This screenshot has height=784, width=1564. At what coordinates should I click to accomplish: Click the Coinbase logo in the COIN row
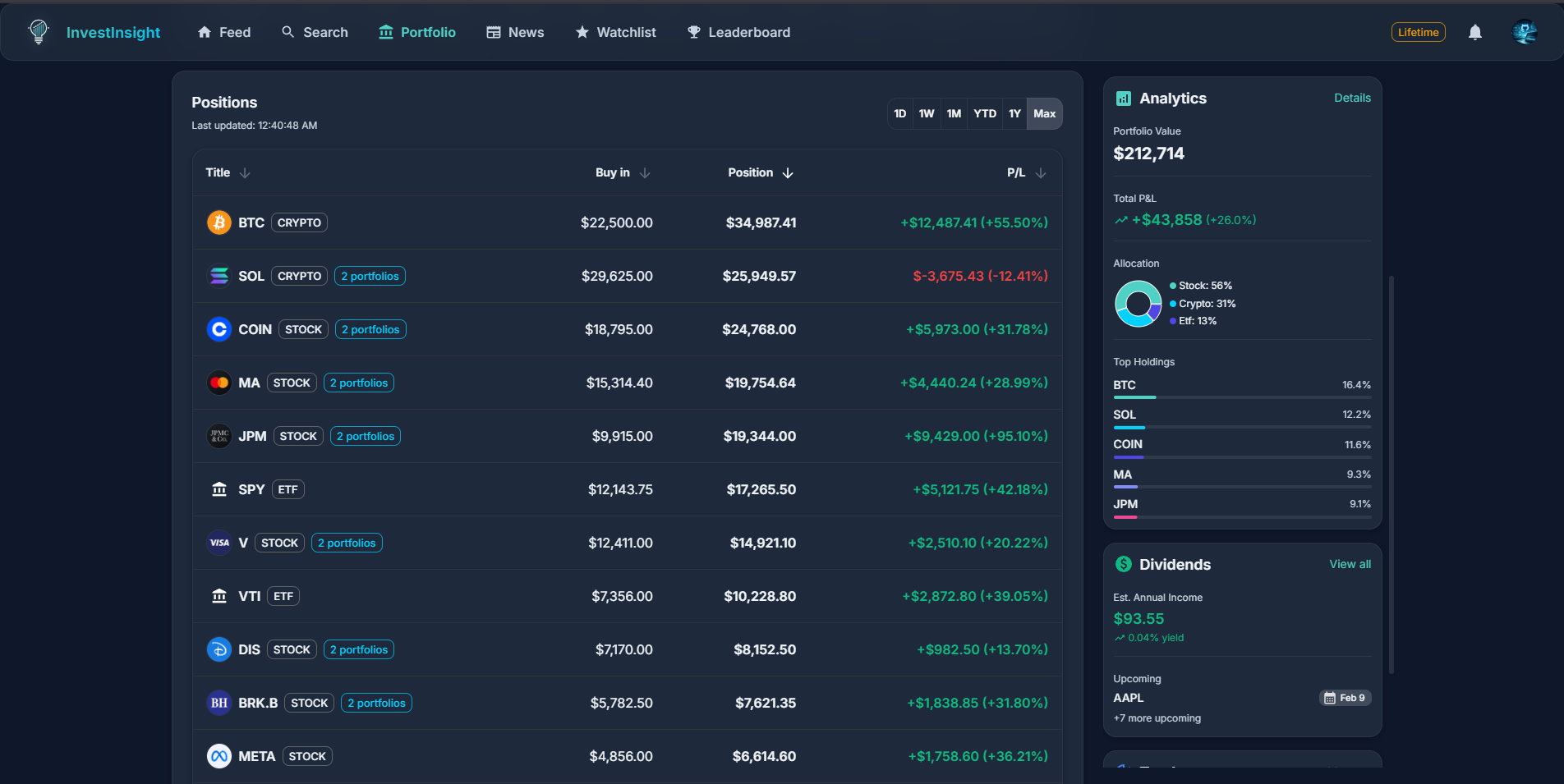click(218, 328)
